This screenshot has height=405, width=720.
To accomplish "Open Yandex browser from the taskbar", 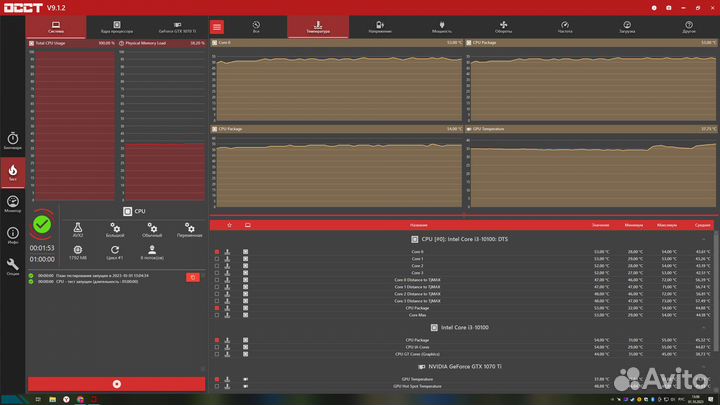I will (x=66, y=399).
